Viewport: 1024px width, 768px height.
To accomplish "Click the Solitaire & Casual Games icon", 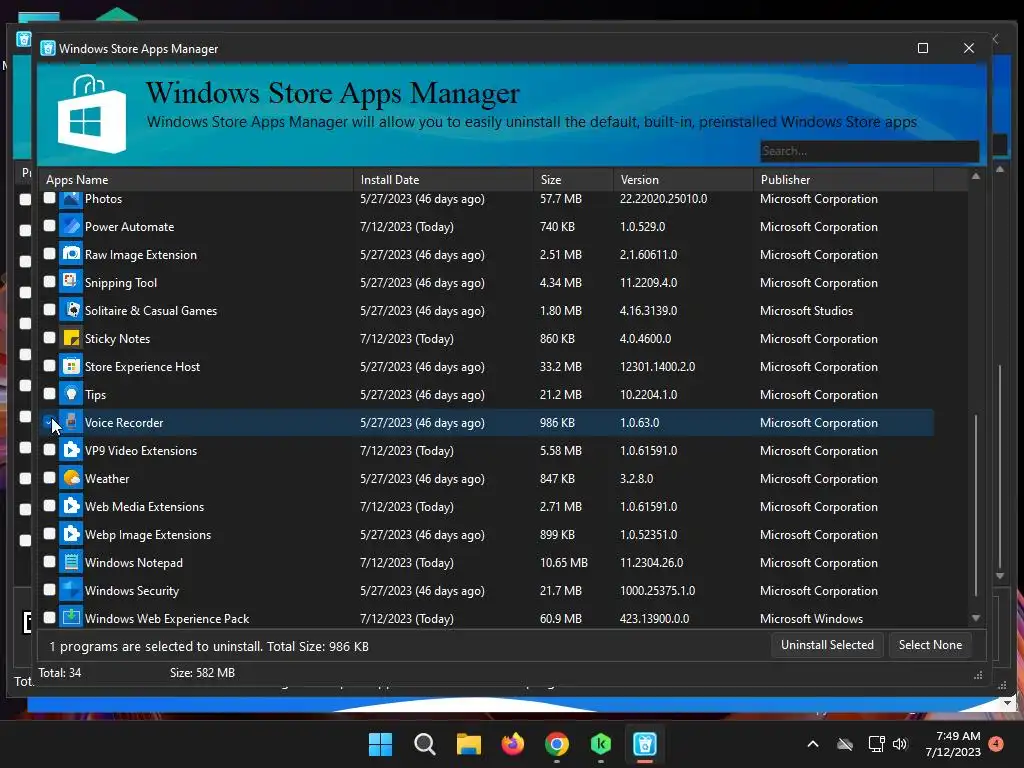I will pyautogui.click(x=71, y=311).
